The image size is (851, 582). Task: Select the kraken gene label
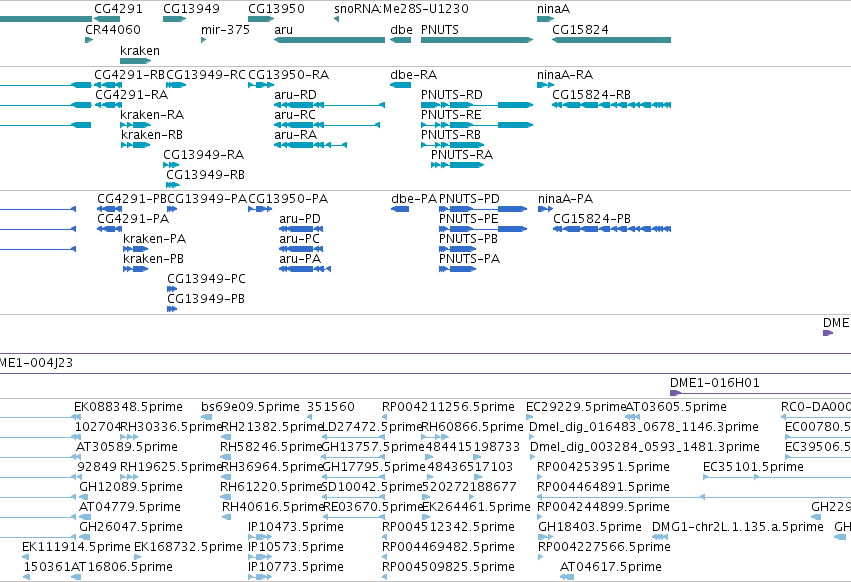pyautogui.click(x=140, y=50)
